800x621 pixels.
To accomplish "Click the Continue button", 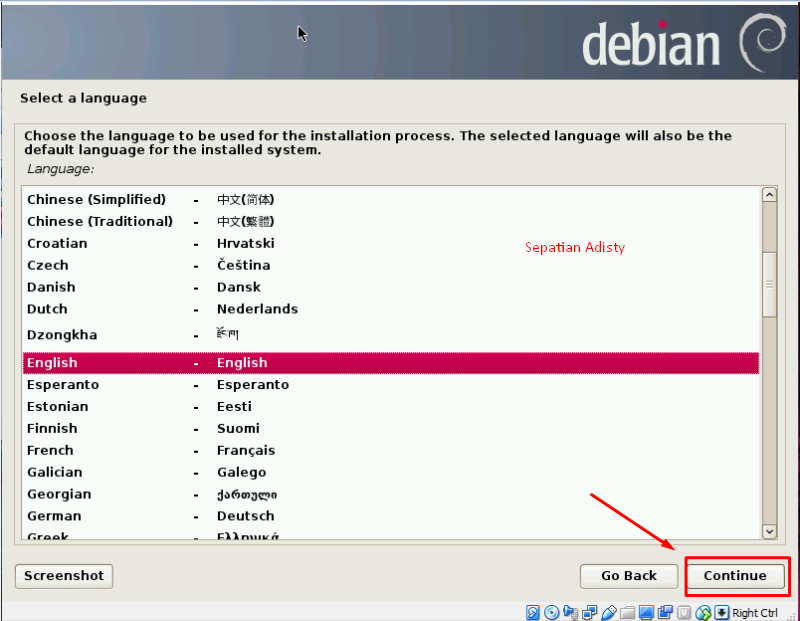I will tap(736, 576).
